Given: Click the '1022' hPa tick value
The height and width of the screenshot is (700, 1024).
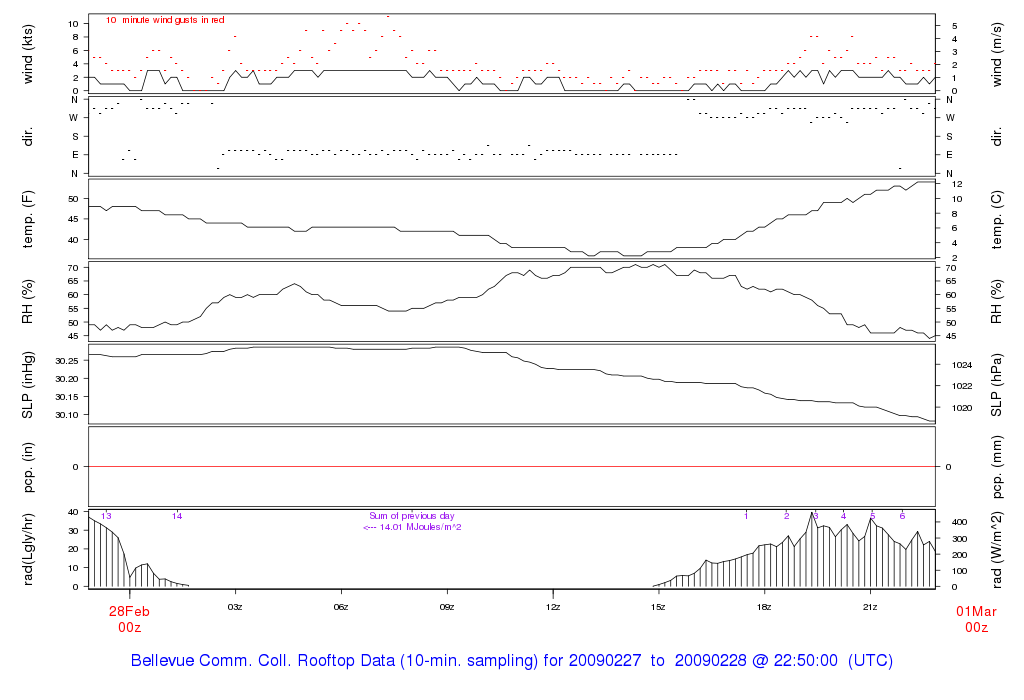Looking at the screenshot, I should [x=962, y=386].
